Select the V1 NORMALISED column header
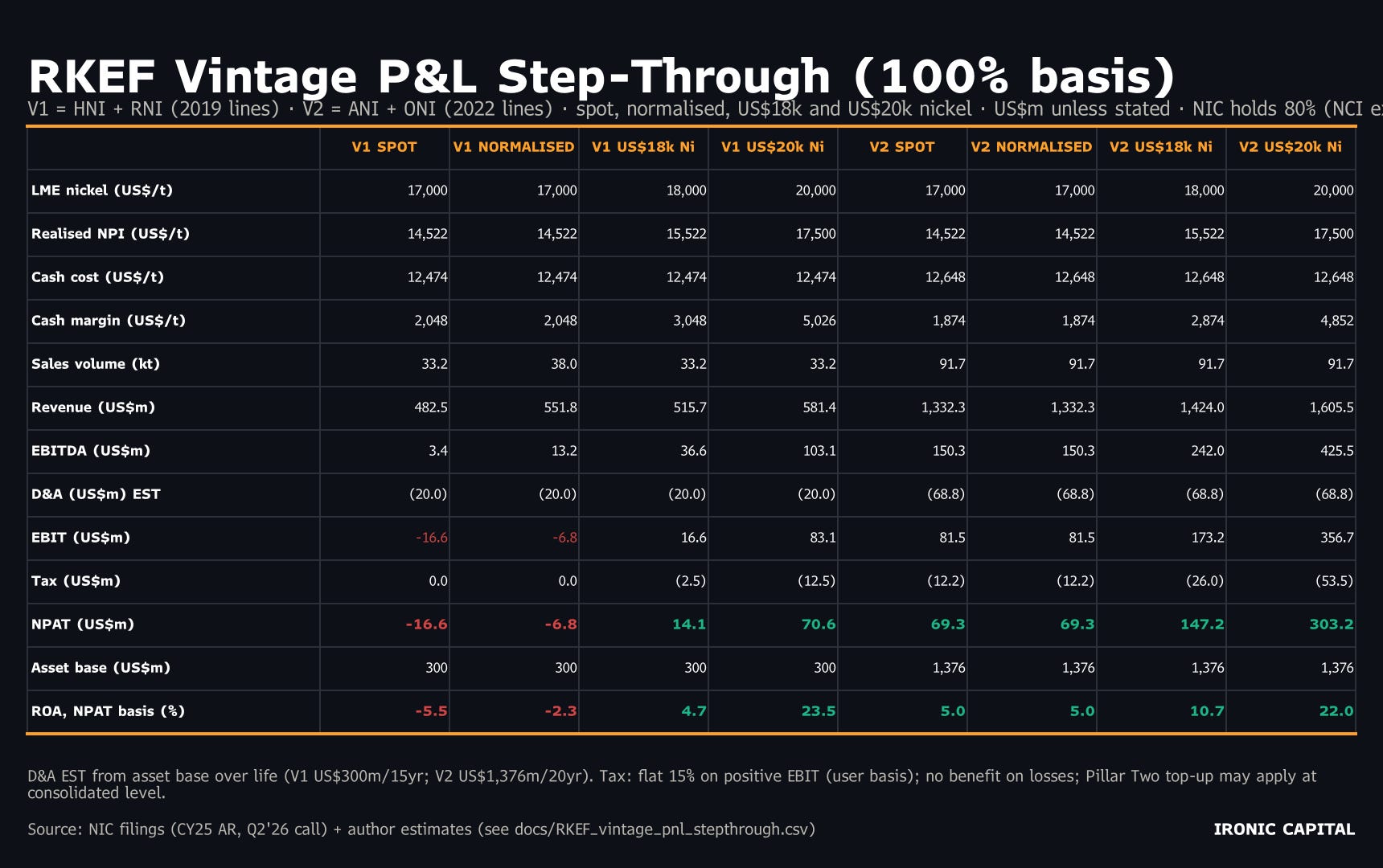Screen dimensions: 1383x868 point(514,147)
